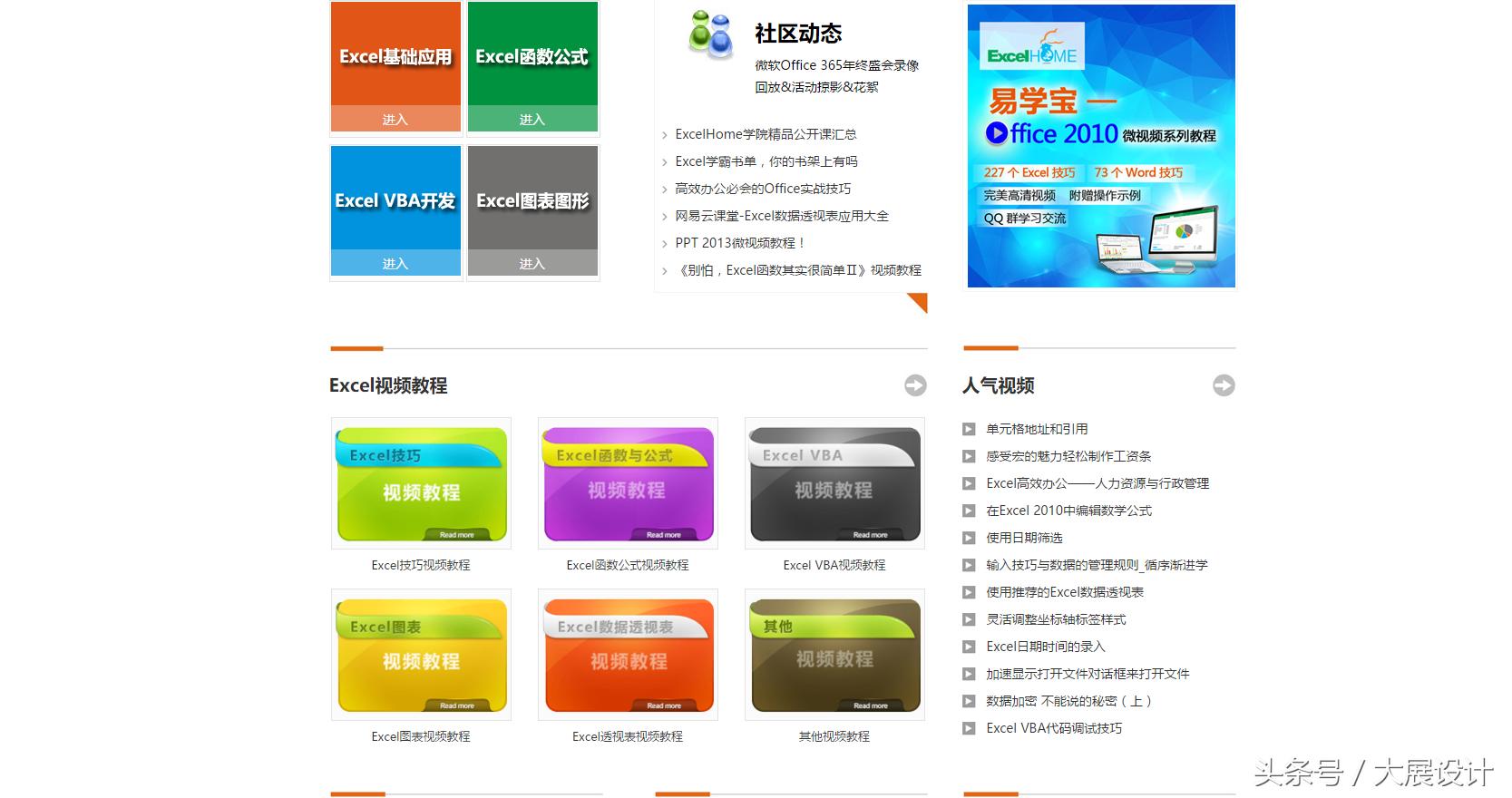Click 进入 under Excel VBA开发

click(395, 263)
